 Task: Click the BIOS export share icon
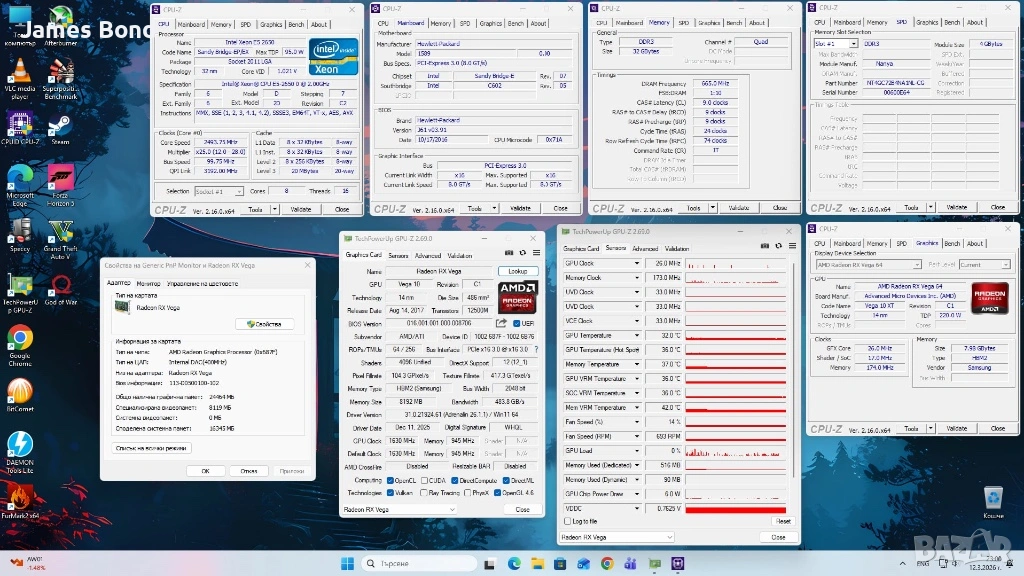[500, 323]
